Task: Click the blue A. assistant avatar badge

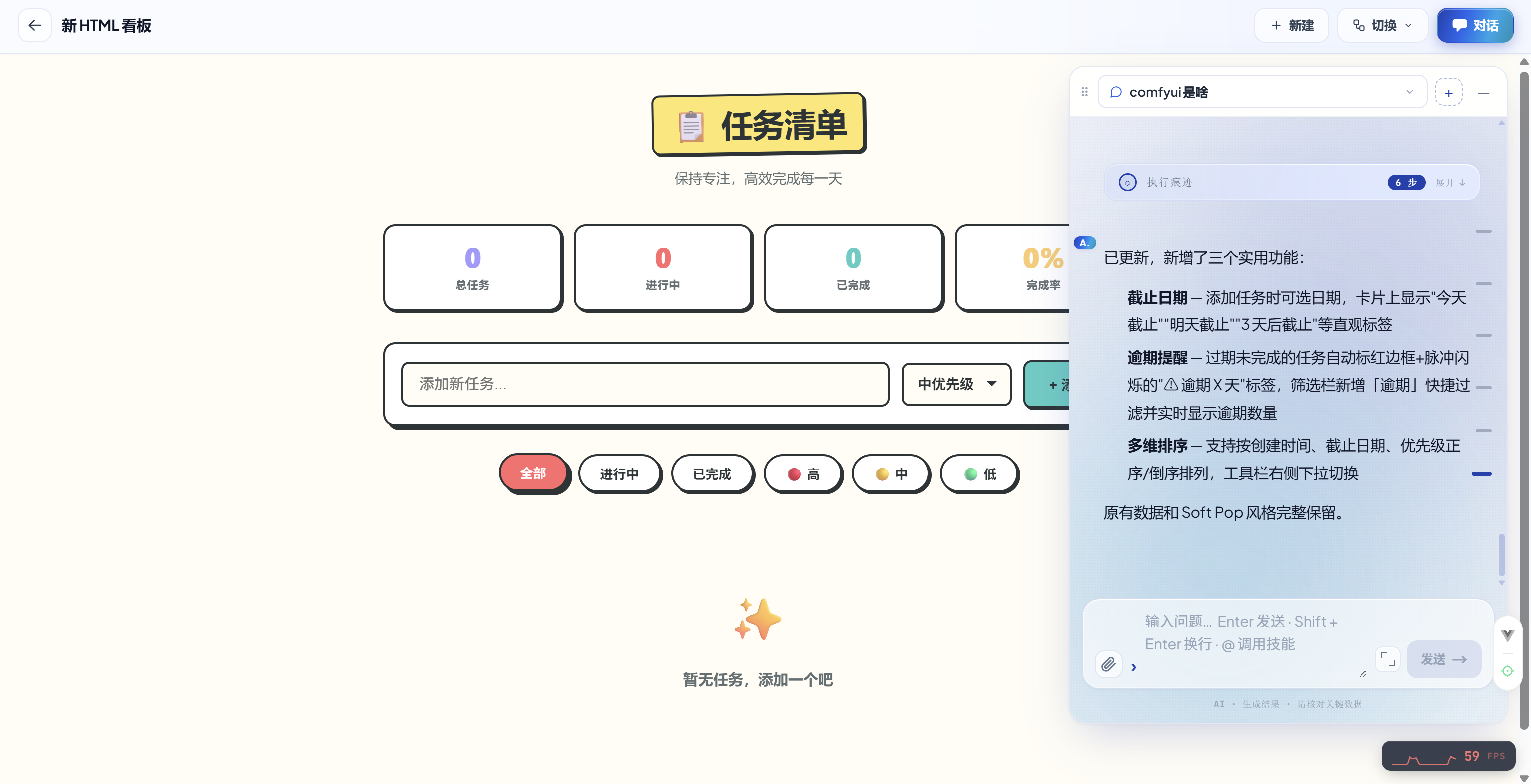Action: [x=1085, y=243]
